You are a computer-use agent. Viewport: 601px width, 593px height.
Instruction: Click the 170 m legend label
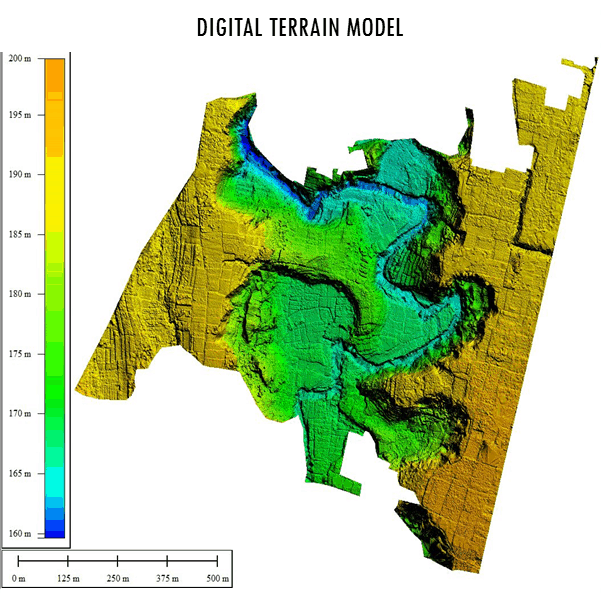pos(20,414)
